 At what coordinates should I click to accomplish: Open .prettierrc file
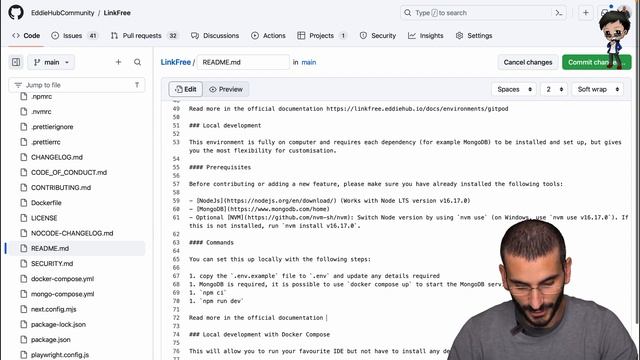tap(46, 142)
